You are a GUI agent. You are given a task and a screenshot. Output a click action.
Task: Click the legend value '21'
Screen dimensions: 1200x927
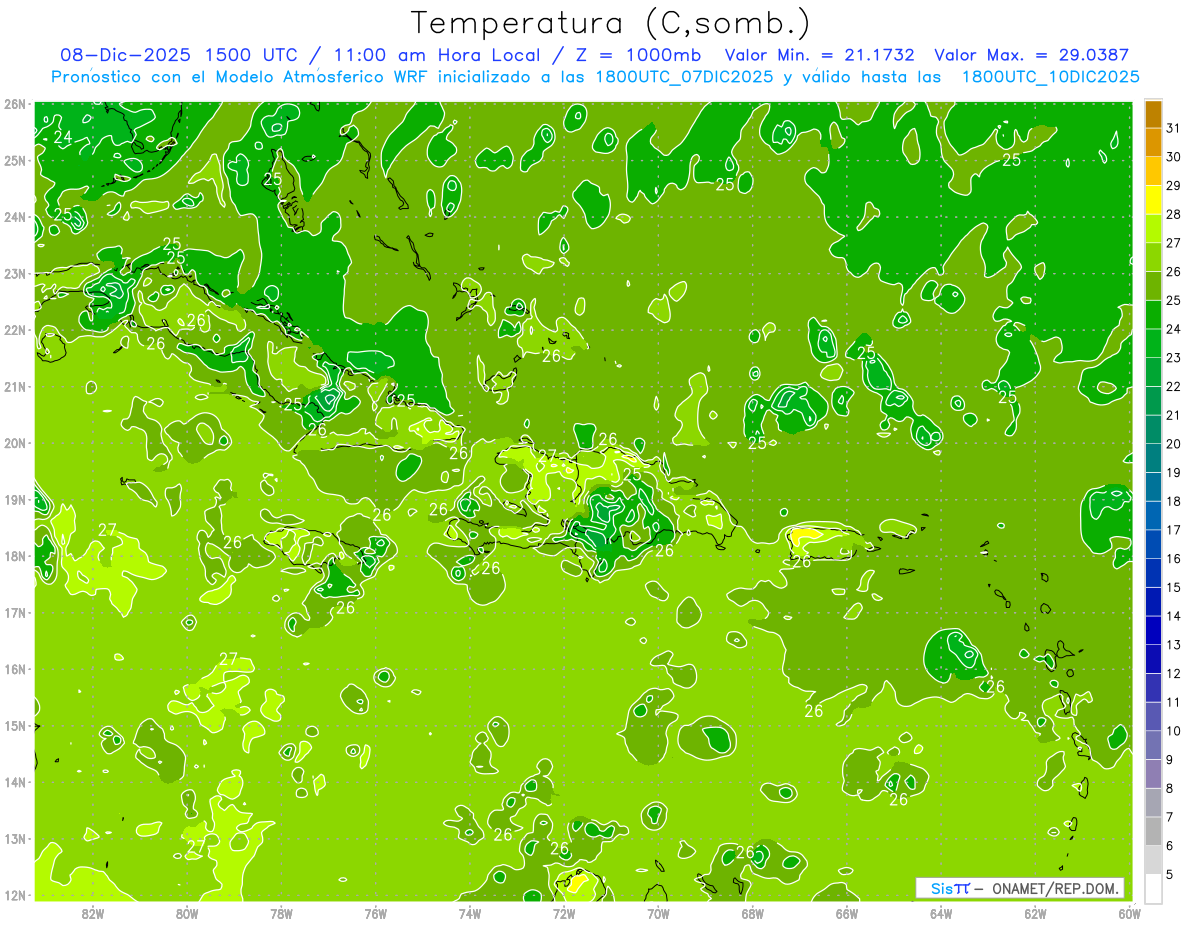pos(1173,415)
